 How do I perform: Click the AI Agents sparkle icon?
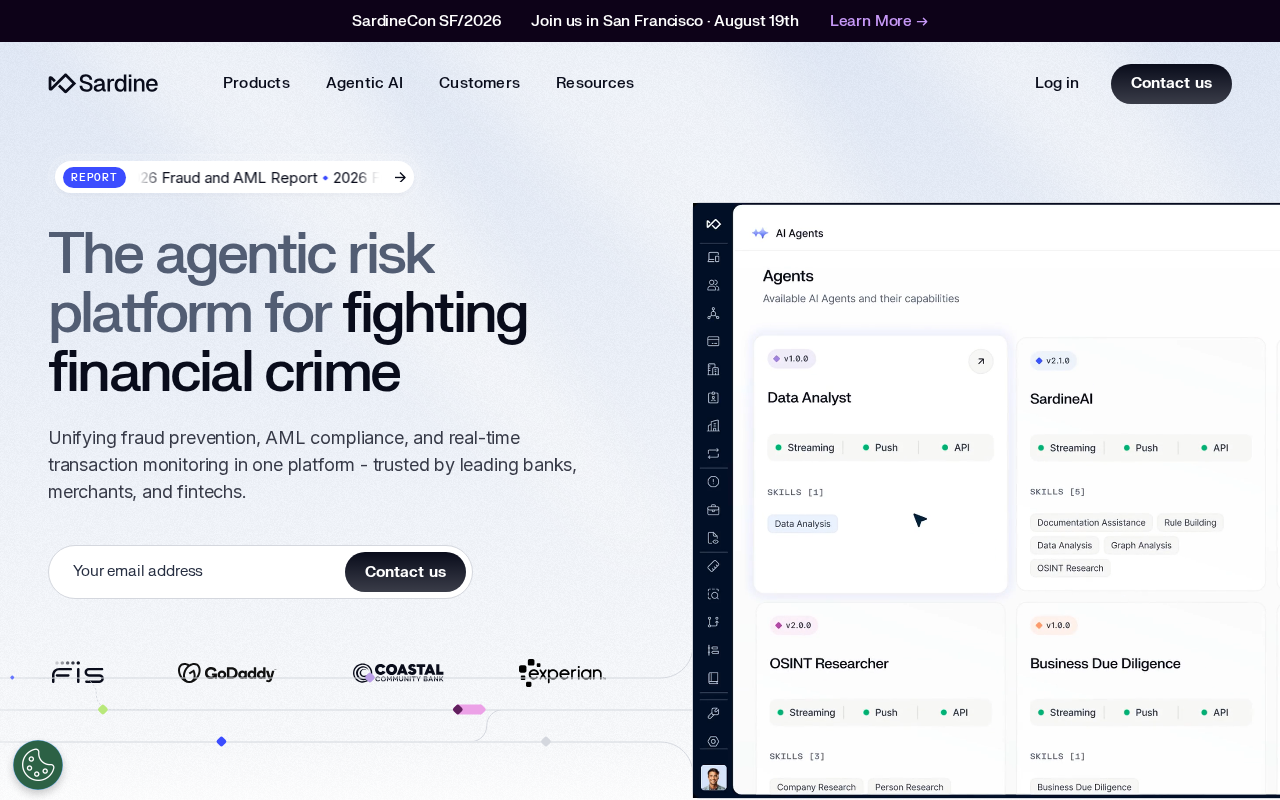pos(760,233)
